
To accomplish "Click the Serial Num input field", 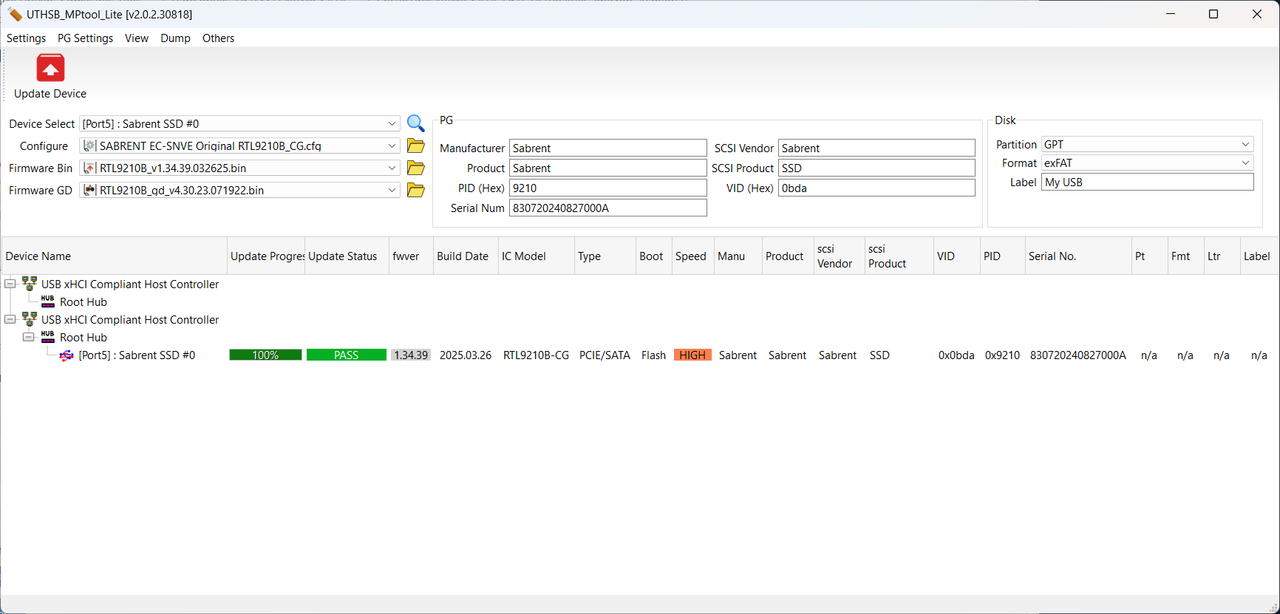I will tap(608, 208).
